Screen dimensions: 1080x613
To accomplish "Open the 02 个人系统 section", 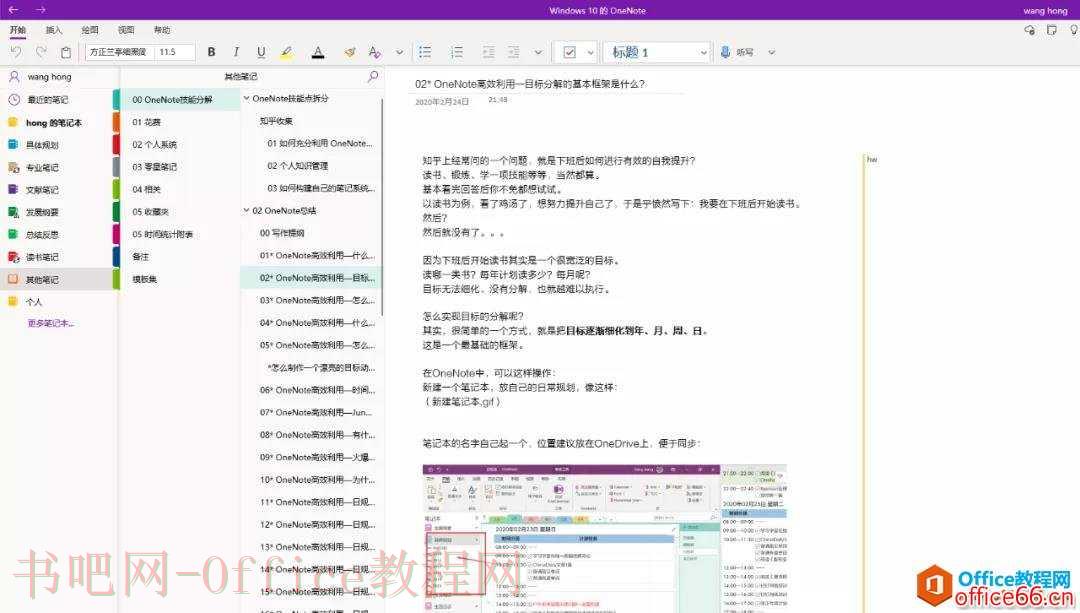I will click(179, 145).
